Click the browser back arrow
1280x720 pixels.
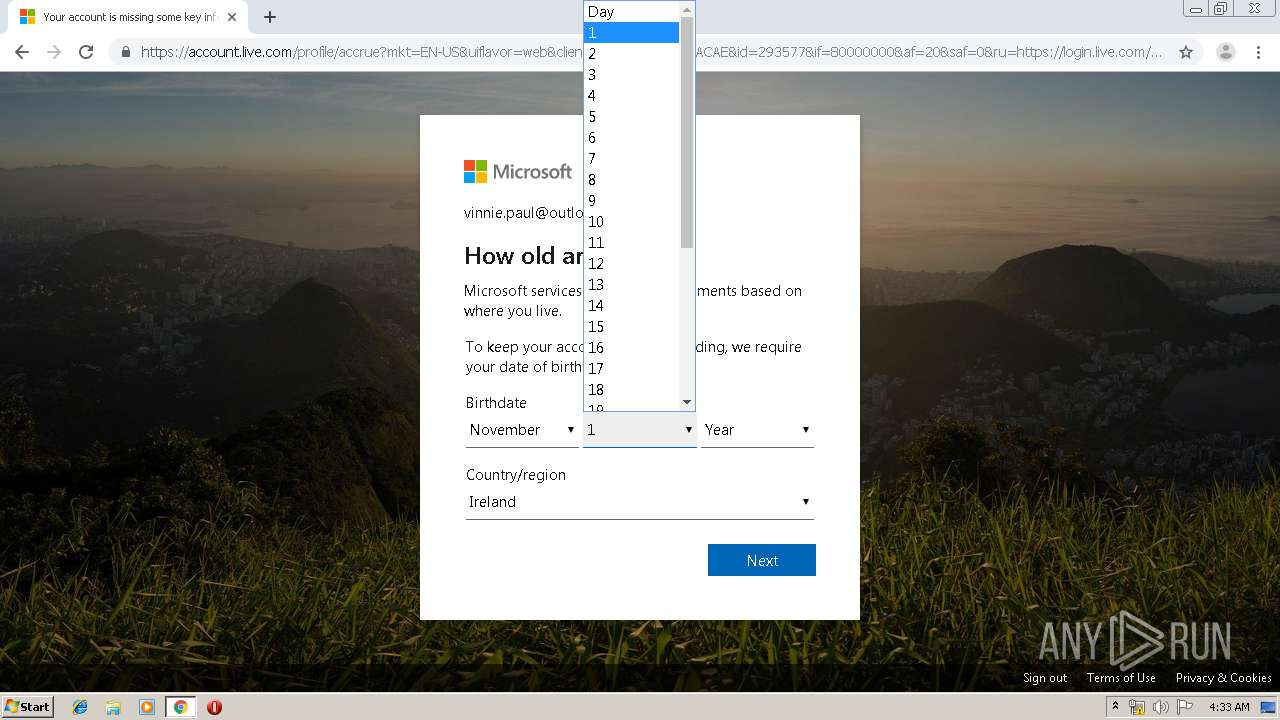tap(22, 52)
